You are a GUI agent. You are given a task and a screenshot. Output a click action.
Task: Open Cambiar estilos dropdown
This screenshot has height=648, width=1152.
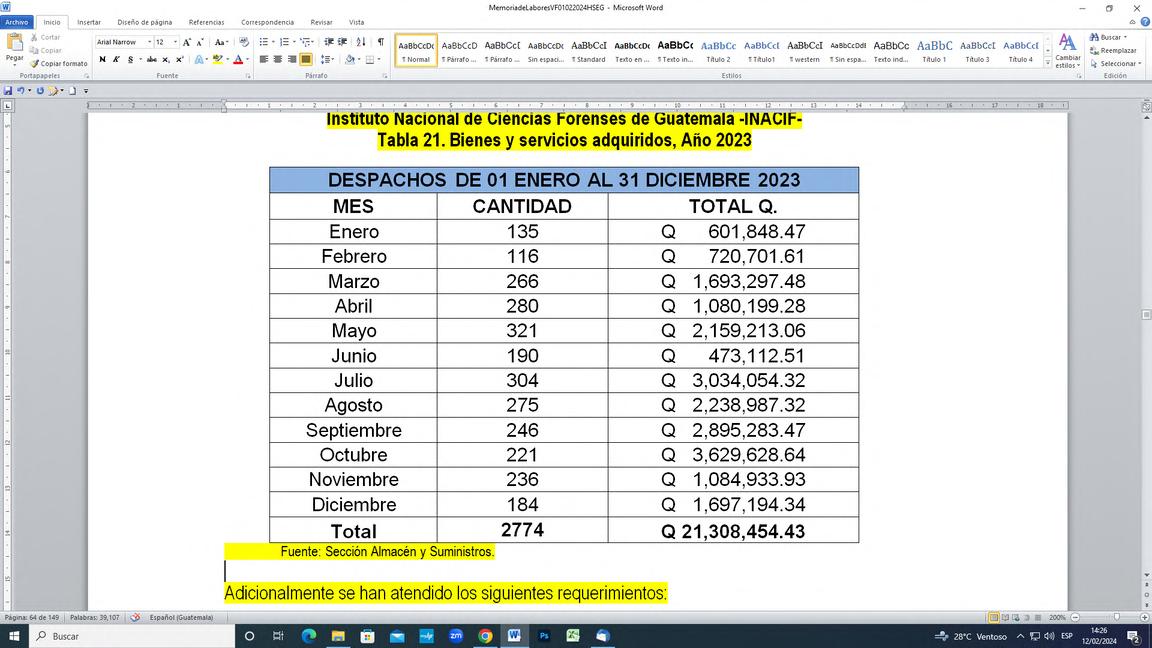[x=1068, y=51]
